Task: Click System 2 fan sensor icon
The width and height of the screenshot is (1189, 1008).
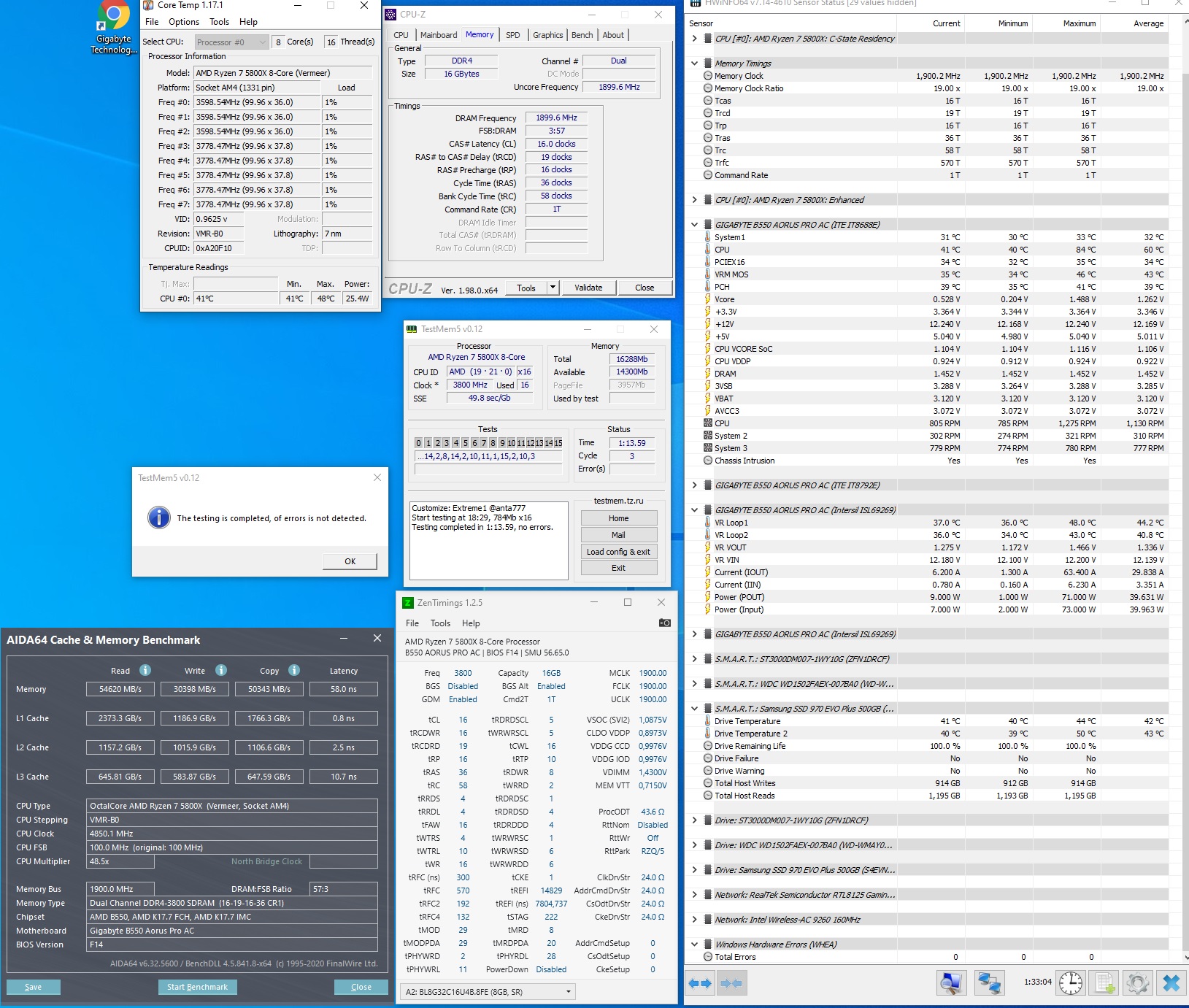Action: click(x=708, y=436)
